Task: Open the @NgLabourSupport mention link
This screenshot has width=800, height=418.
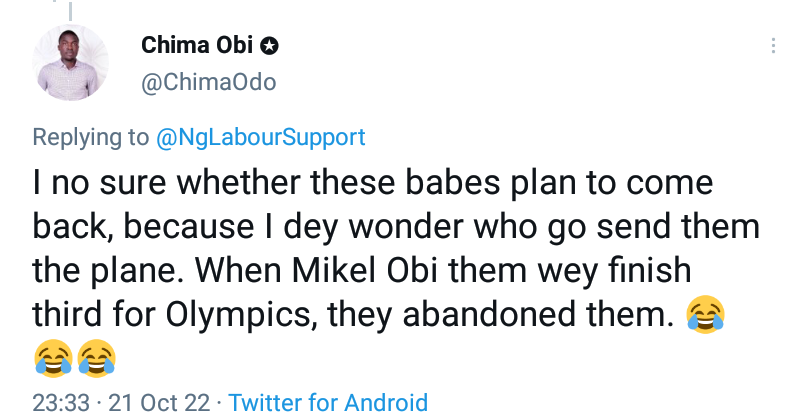Action: pos(261,137)
